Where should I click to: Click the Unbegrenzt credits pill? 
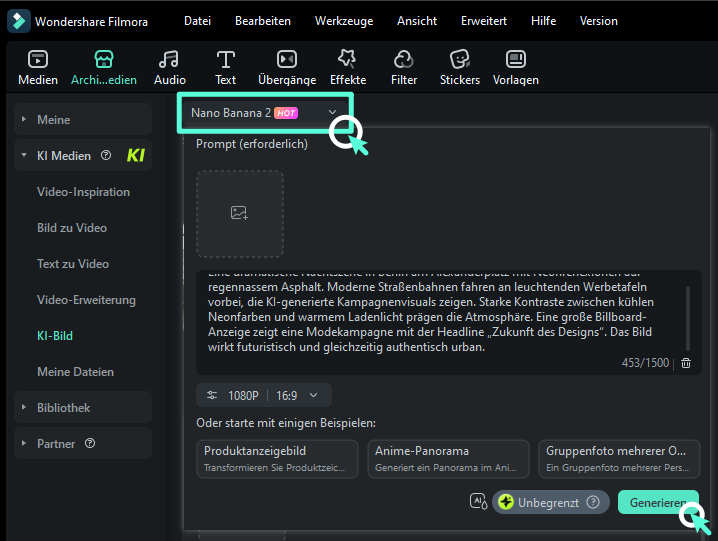pos(550,502)
